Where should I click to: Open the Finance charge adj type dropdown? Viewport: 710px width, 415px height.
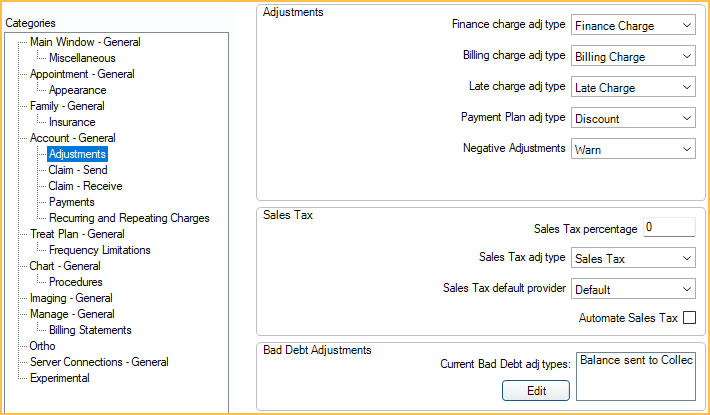634,25
